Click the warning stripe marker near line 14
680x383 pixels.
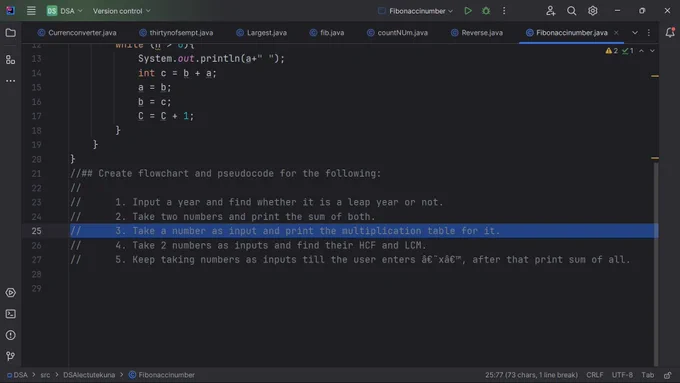pyautogui.click(x=655, y=76)
